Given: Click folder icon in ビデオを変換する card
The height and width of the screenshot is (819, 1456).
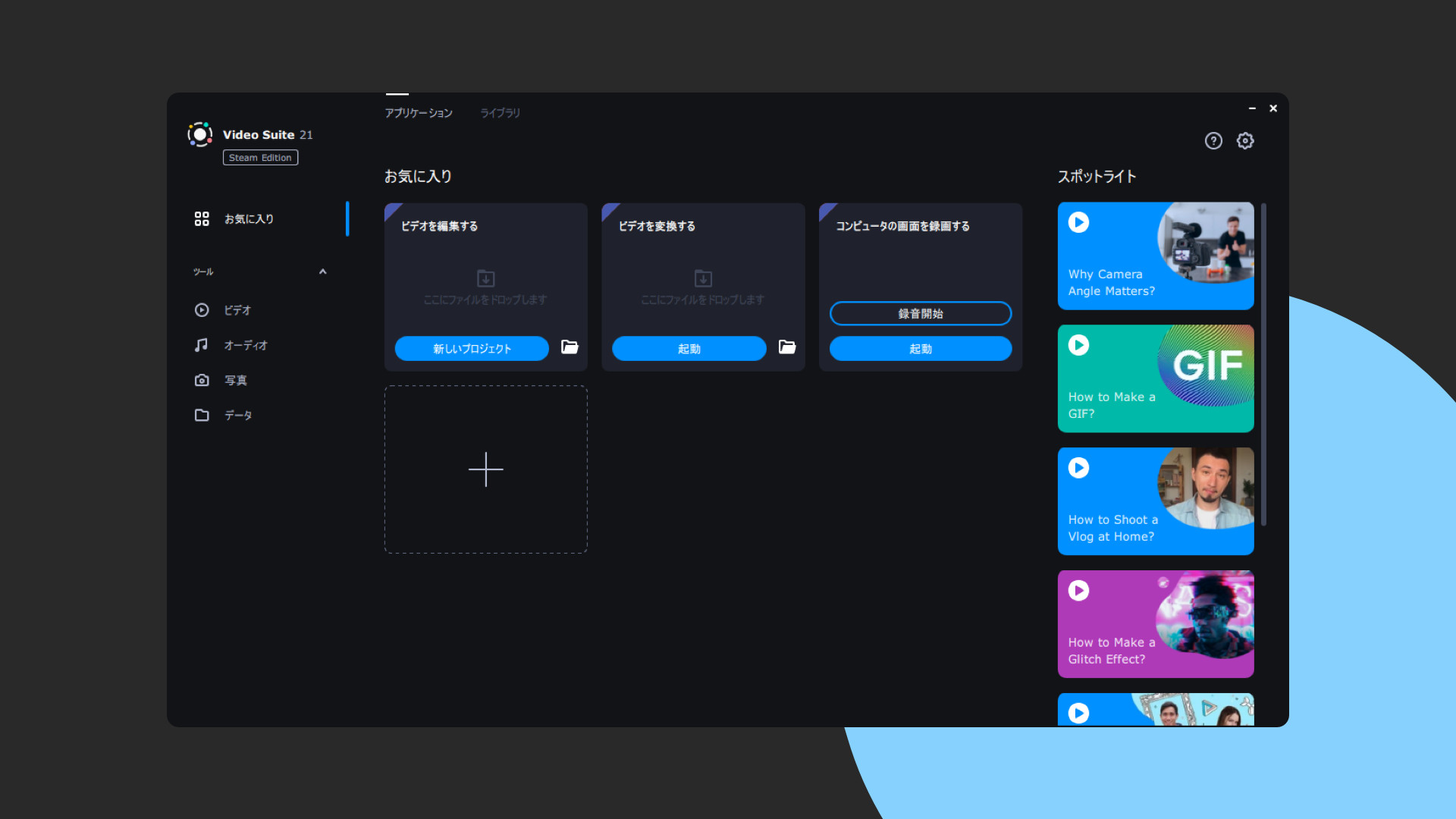Looking at the screenshot, I should point(787,347).
